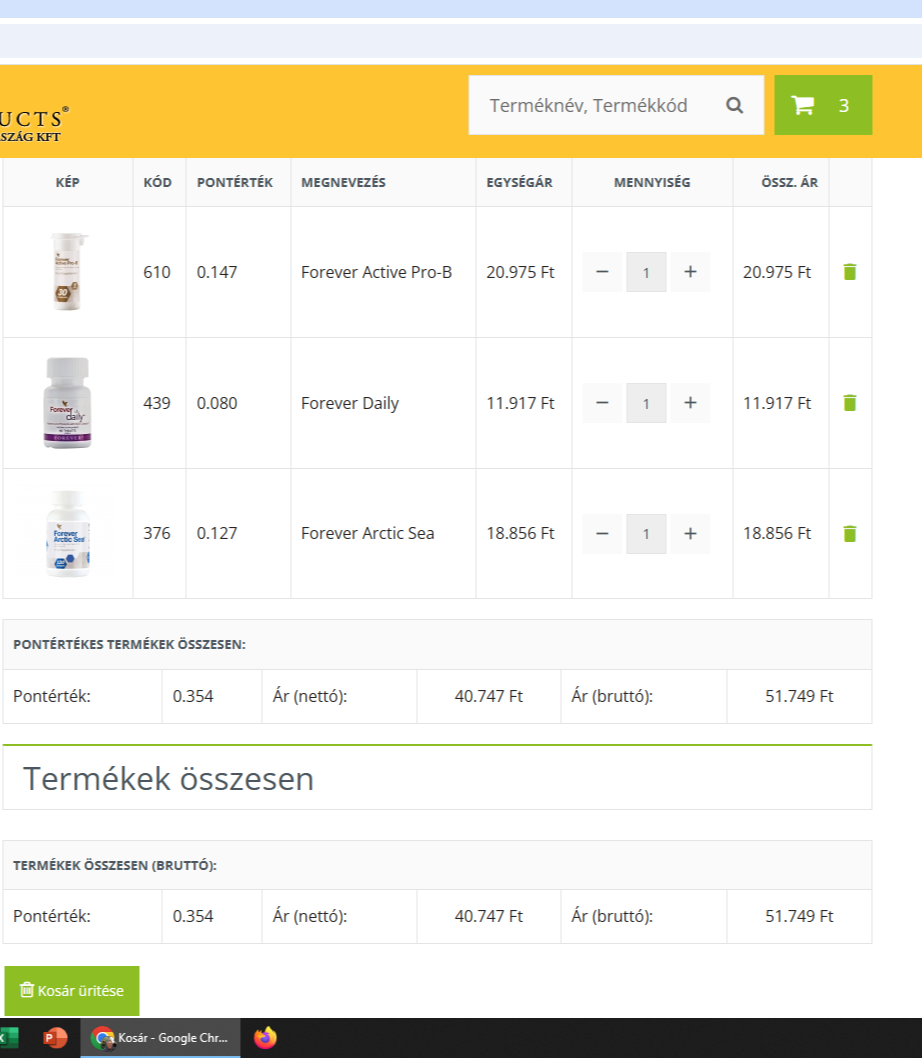Increase Forever Daily quantity
922x1058 pixels.
(x=690, y=403)
